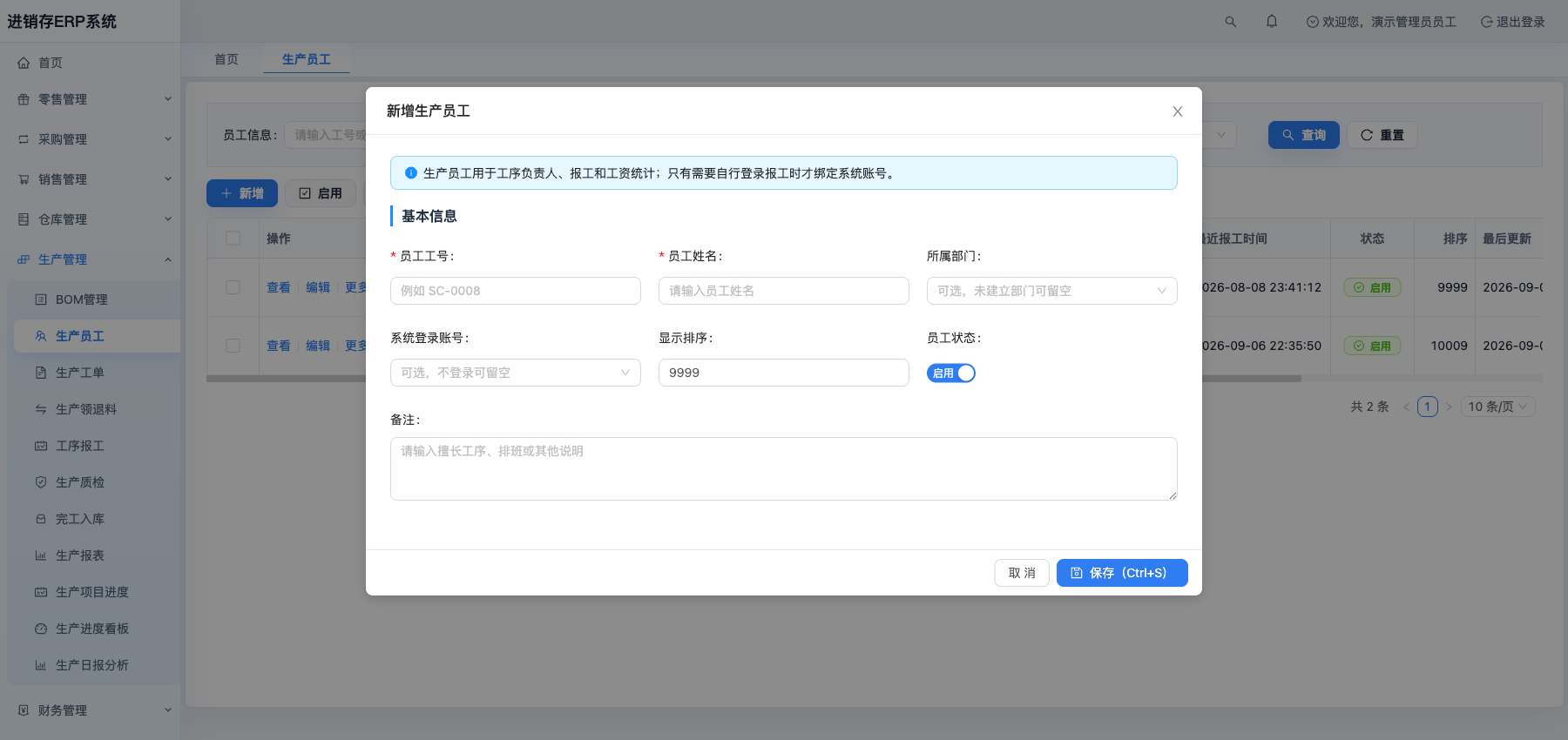Click the 生产进度看板 dashboard icon
The height and width of the screenshot is (740, 1568).
[41, 629]
